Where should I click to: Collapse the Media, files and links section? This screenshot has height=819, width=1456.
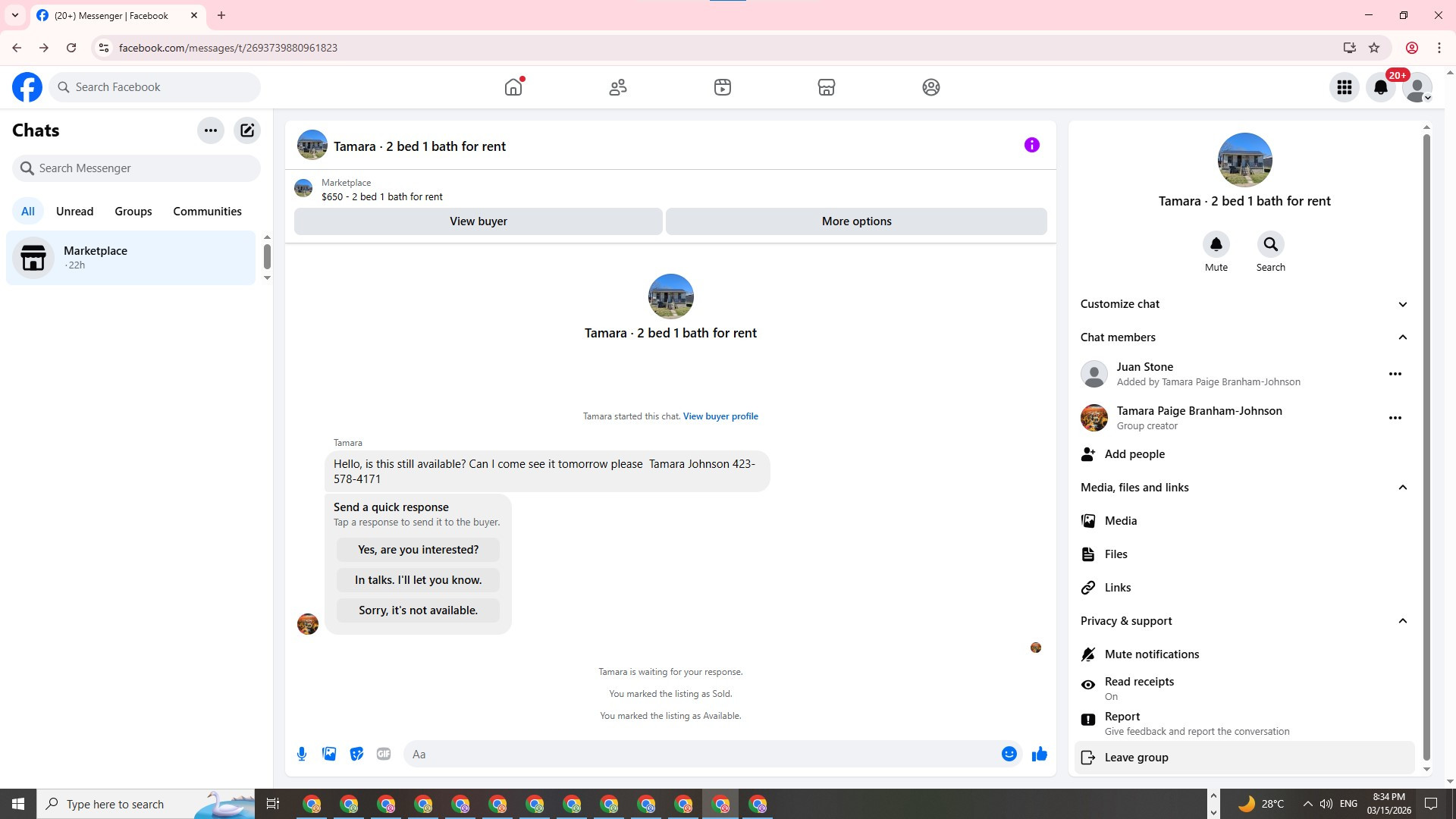tap(1244, 488)
